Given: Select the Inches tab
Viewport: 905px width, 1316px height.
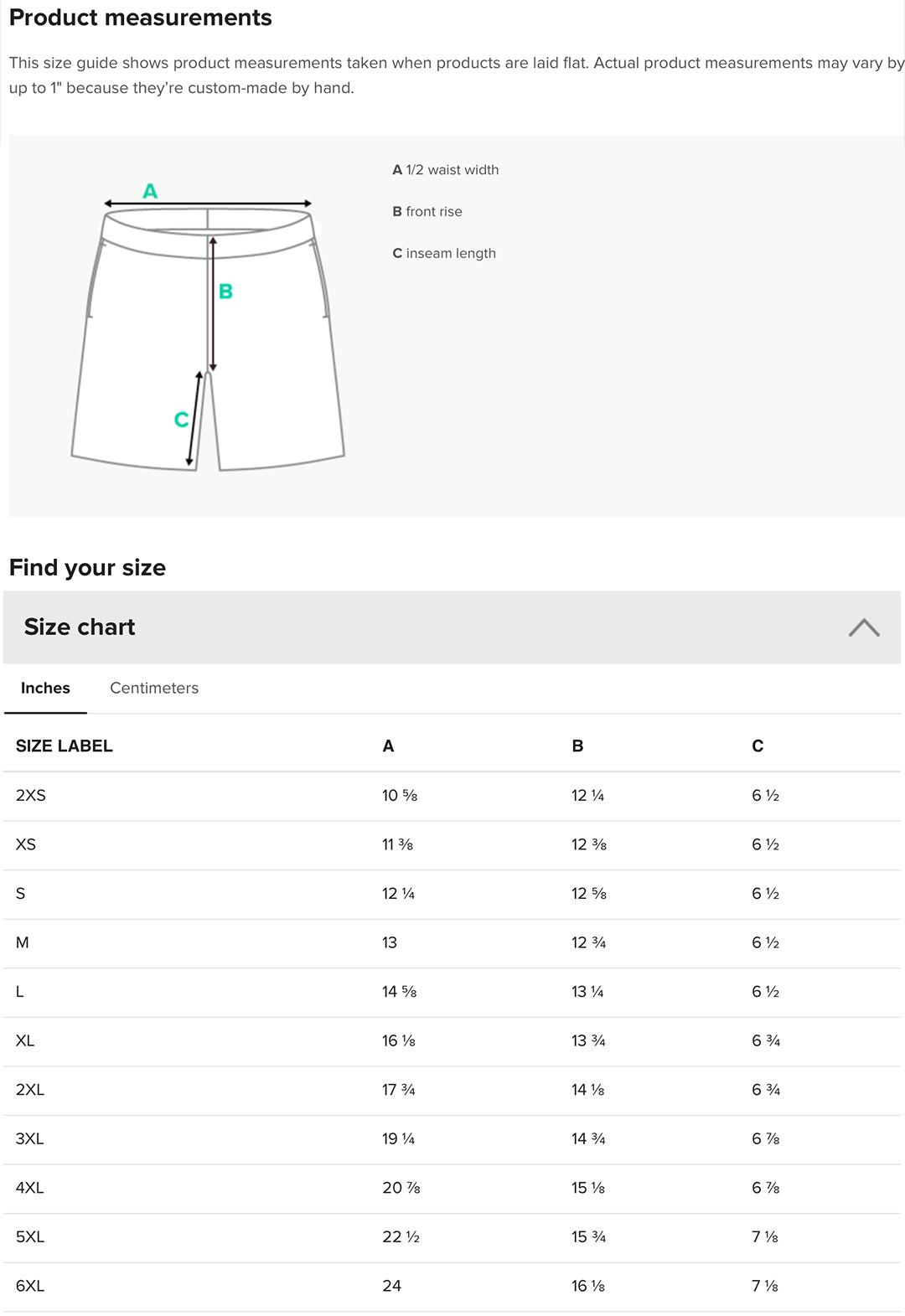Looking at the screenshot, I should click(45, 688).
